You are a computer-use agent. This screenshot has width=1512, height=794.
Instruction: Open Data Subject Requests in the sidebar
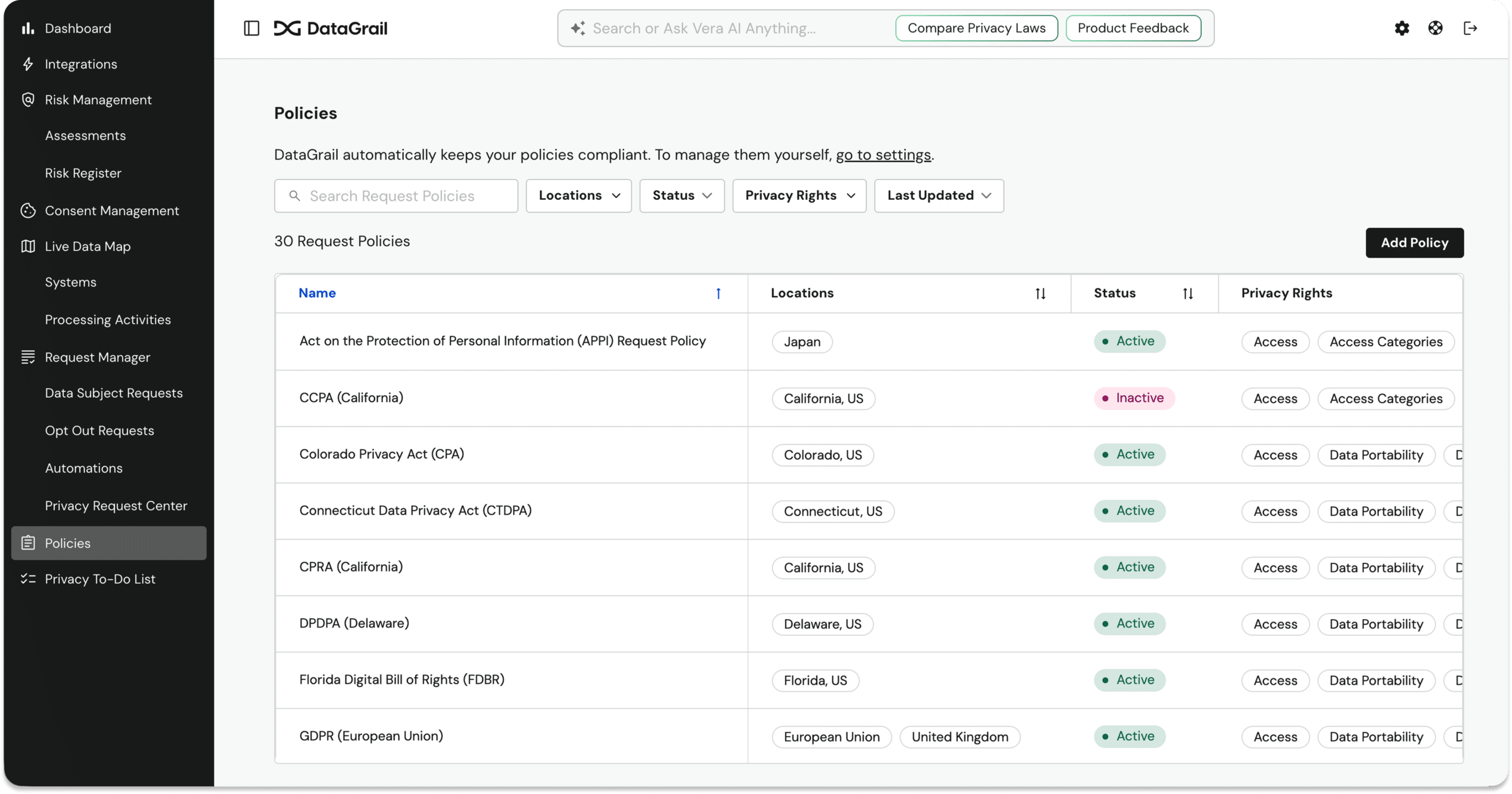tap(114, 393)
